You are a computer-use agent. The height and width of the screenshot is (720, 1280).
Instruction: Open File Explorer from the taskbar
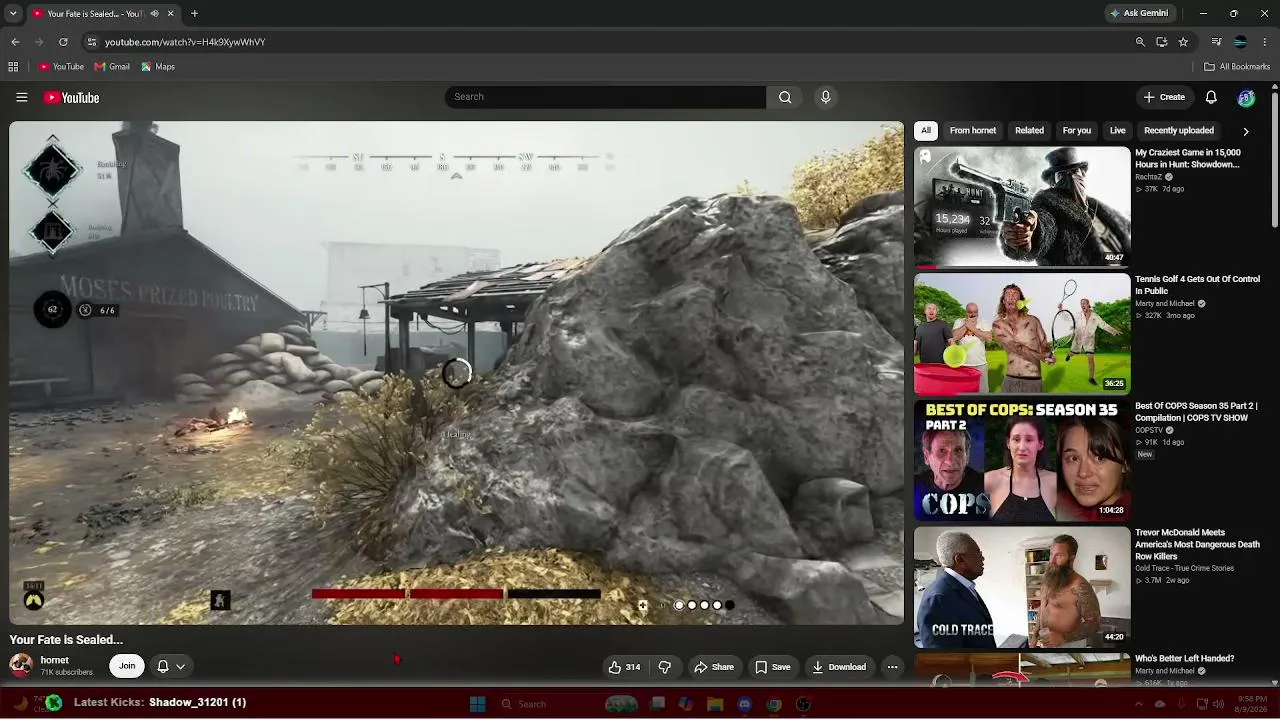pyautogui.click(x=715, y=704)
